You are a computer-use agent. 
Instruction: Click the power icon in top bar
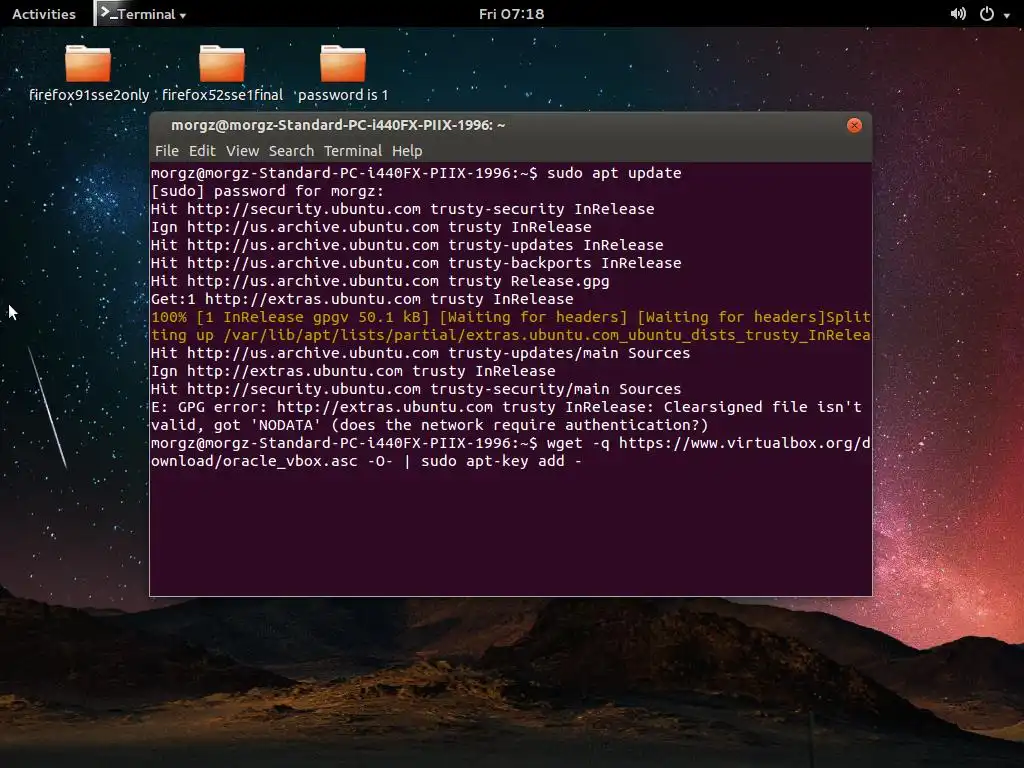(x=987, y=14)
